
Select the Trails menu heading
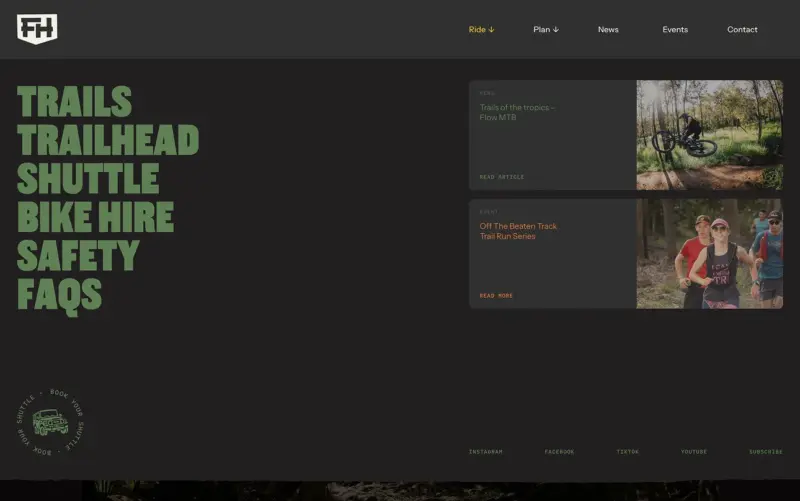click(74, 102)
